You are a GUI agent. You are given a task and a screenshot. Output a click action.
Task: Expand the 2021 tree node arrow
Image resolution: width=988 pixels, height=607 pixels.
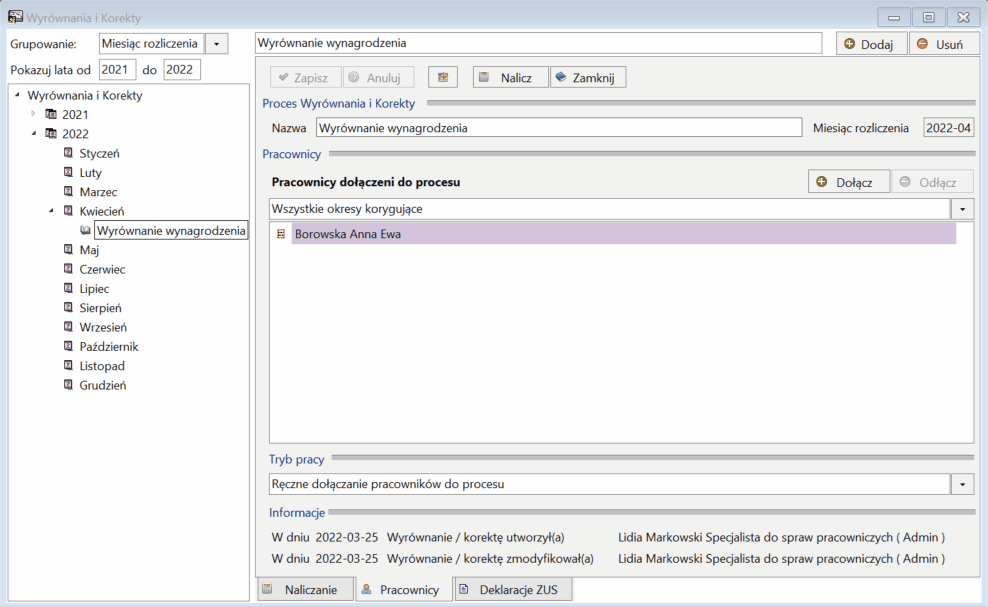click(x=33, y=114)
